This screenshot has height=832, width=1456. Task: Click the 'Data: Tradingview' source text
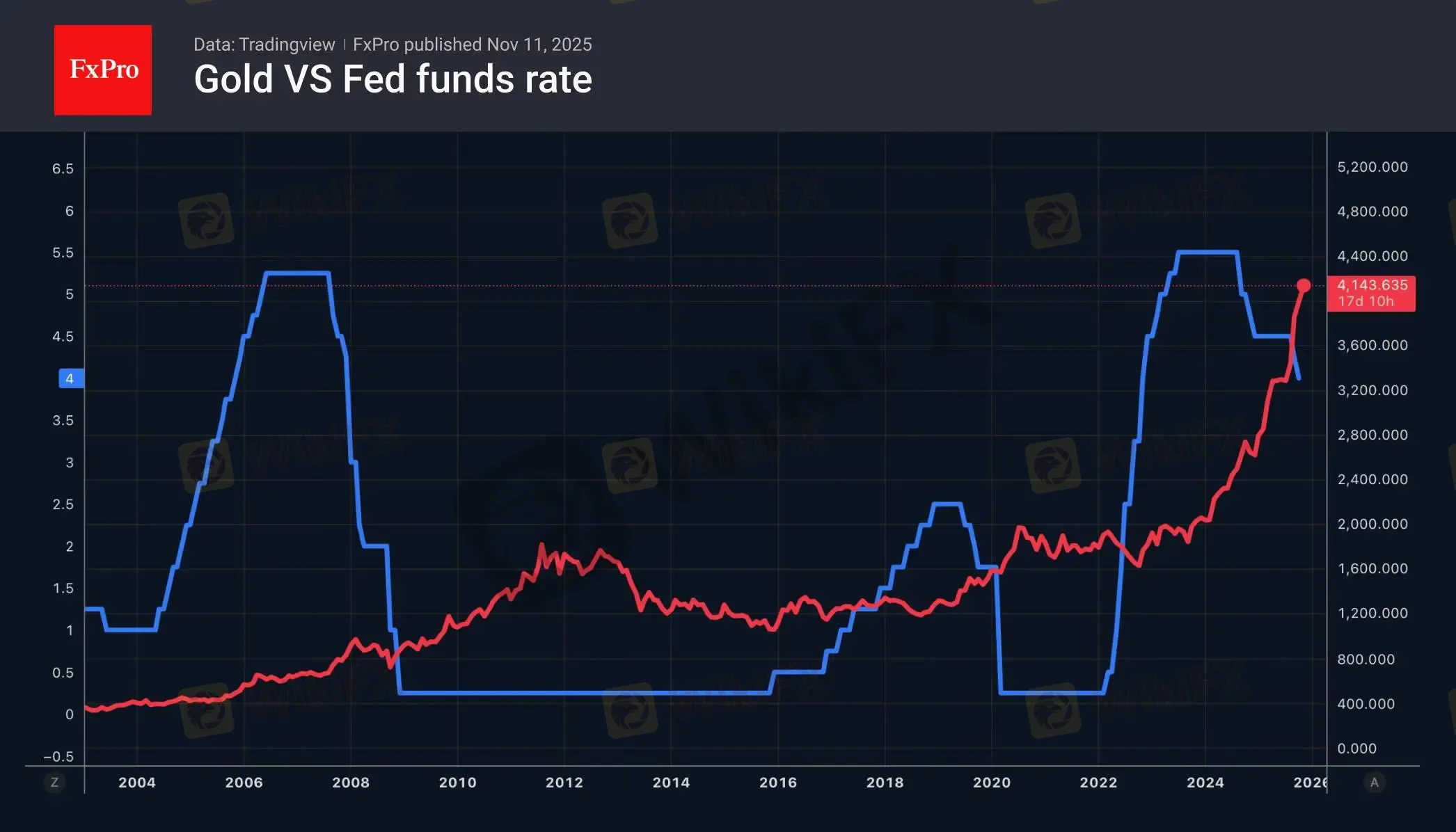click(264, 45)
